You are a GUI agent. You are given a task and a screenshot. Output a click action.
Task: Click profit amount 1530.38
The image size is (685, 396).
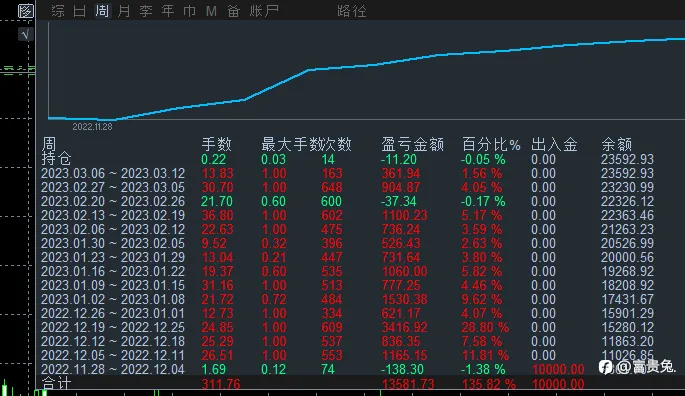405,299
